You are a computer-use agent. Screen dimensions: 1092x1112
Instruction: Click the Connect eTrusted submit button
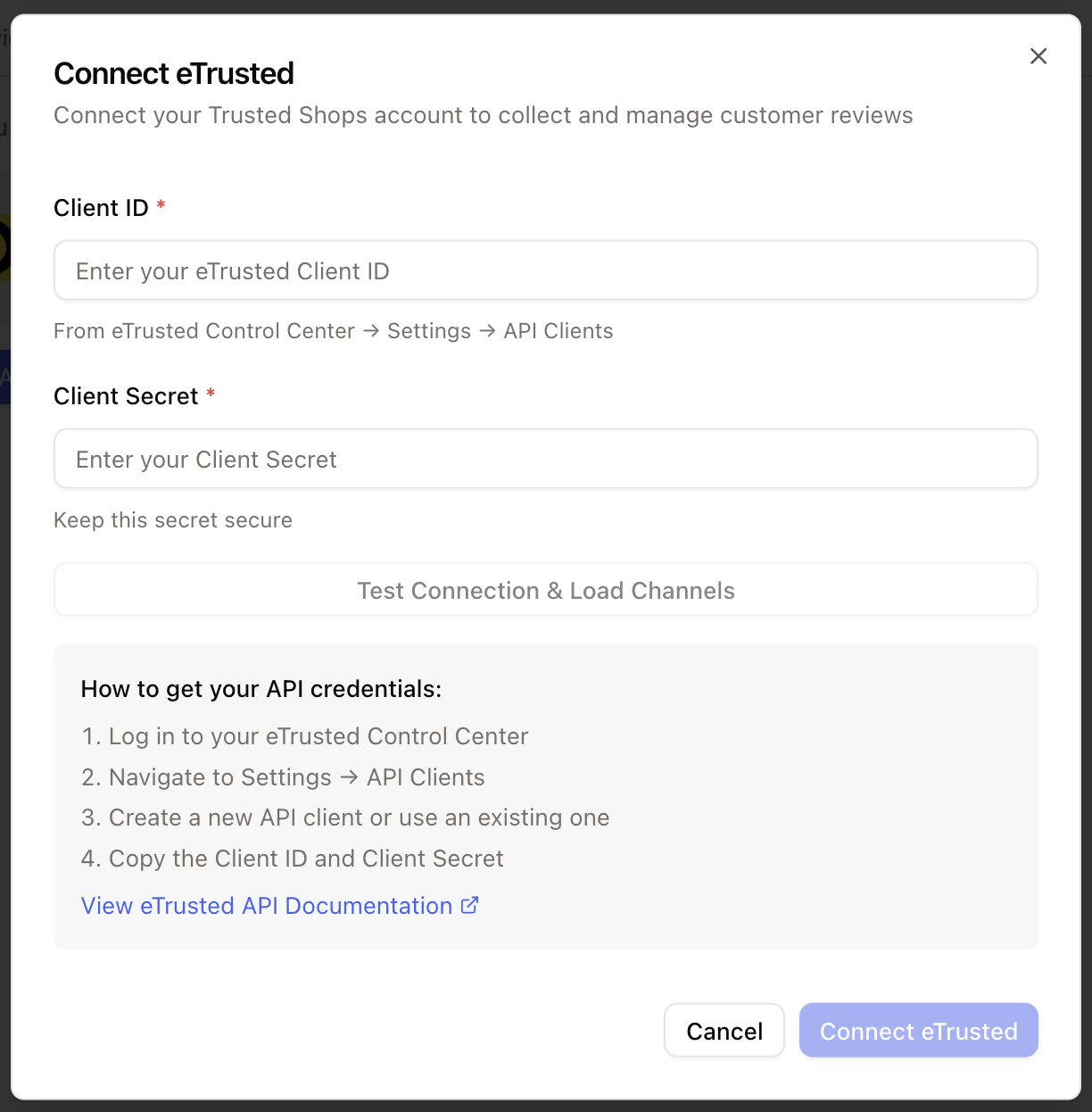(x=919, y=1031)
